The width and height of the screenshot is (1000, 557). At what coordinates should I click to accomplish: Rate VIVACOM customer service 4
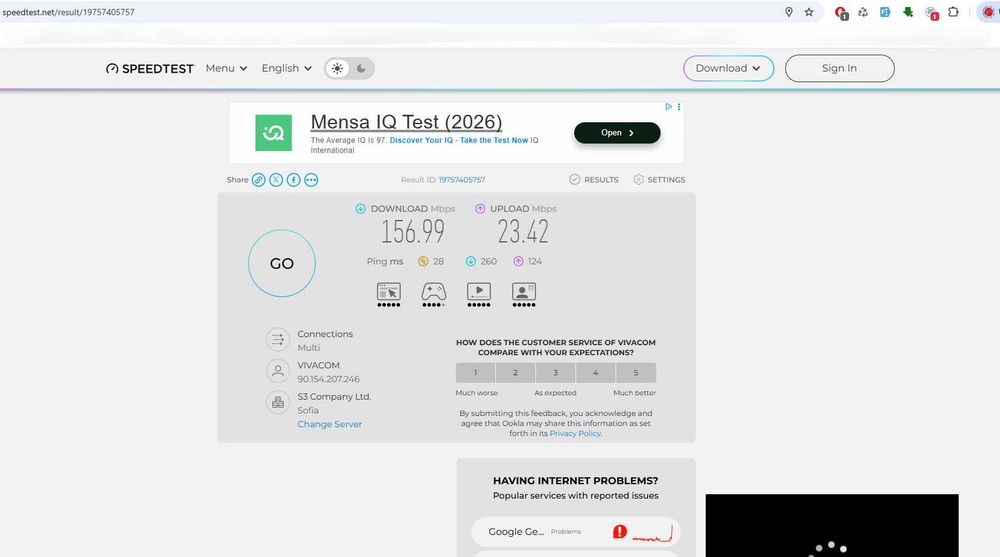(x=596, y=373)
